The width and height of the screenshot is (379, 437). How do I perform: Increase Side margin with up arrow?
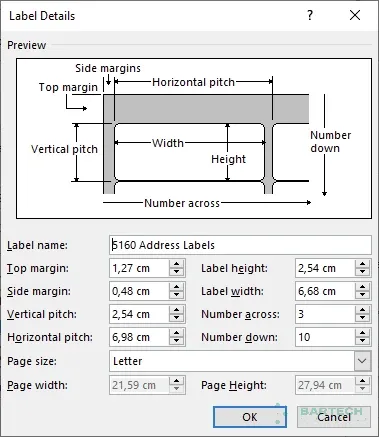click(x=176, y=287)
